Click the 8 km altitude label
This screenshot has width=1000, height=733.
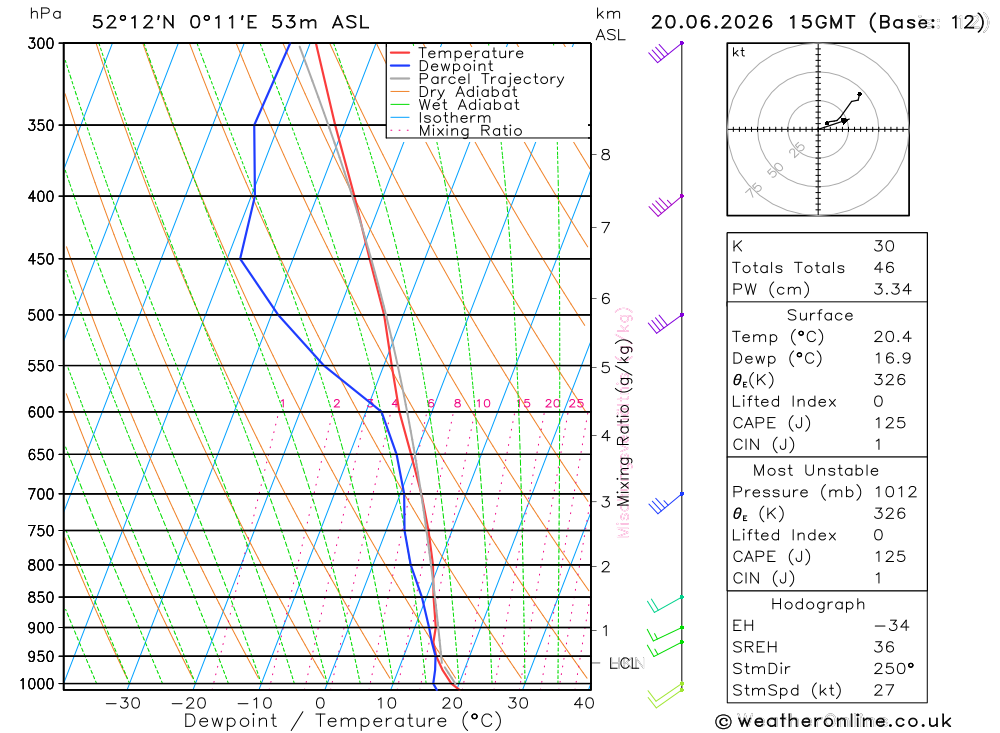(605, 155)
